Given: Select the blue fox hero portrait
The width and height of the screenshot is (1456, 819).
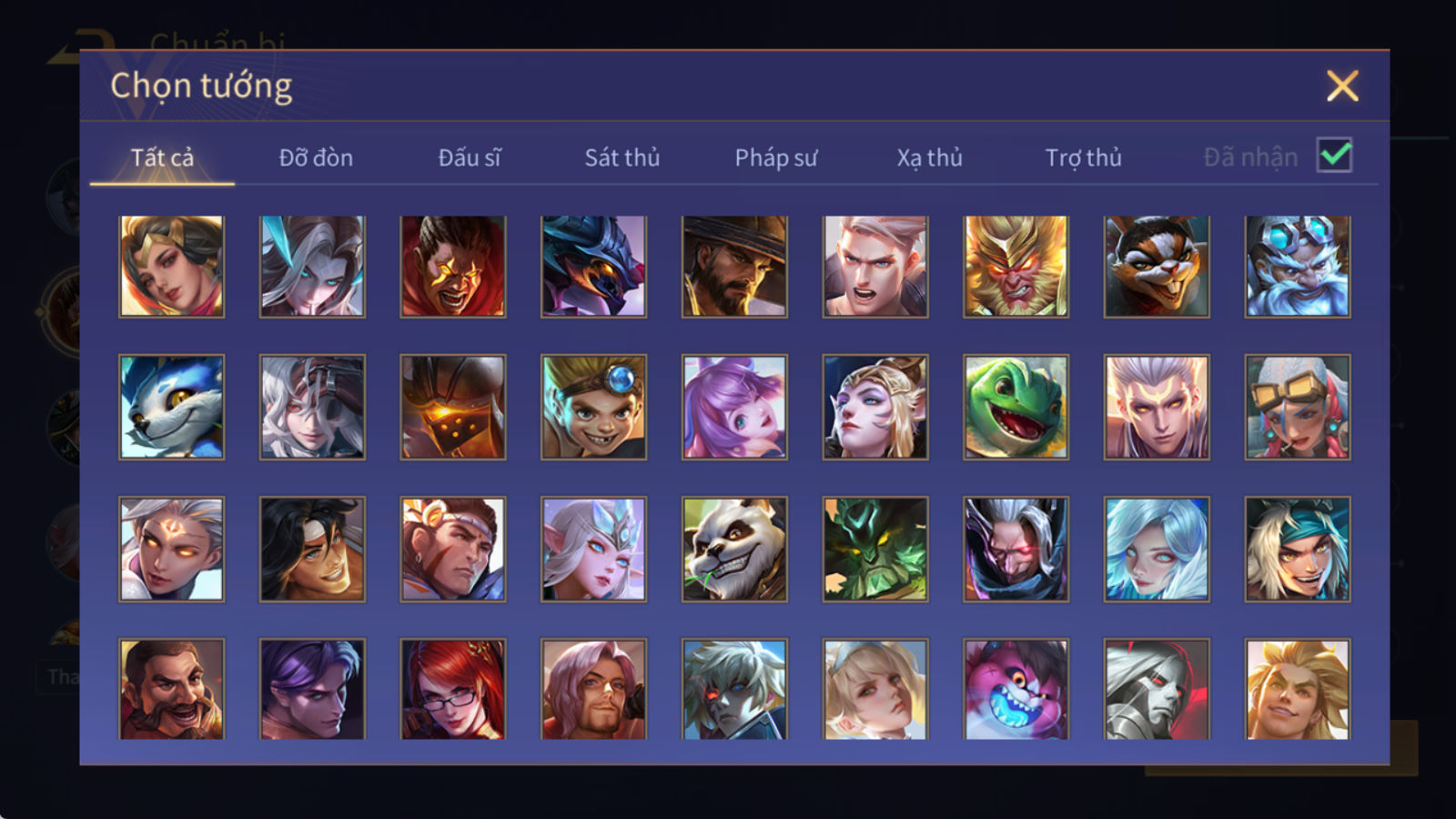Looking at the screenshot, I should pyautogui.click(x=171, y=407).
